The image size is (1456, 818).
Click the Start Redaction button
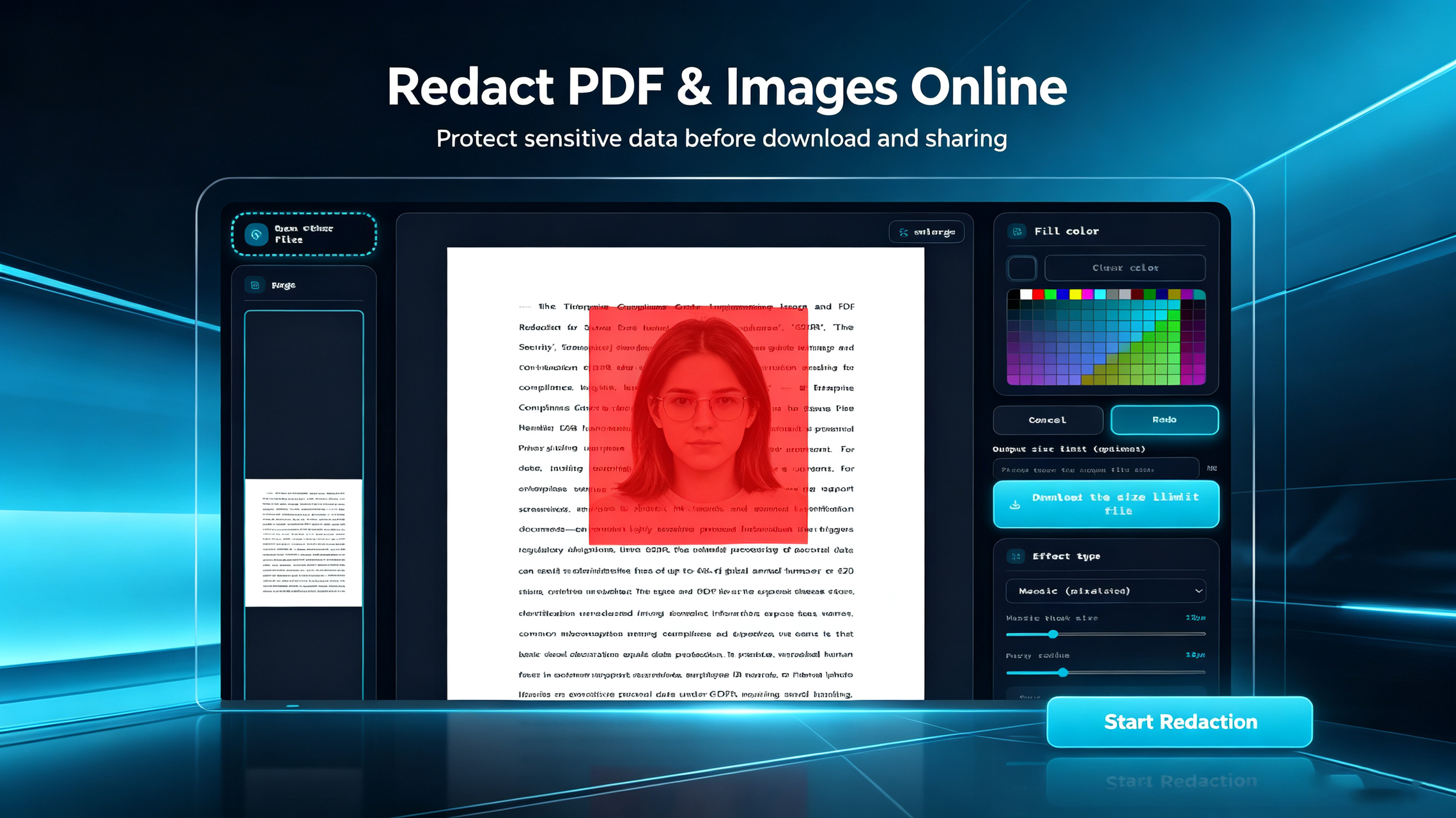point(1180,722)
